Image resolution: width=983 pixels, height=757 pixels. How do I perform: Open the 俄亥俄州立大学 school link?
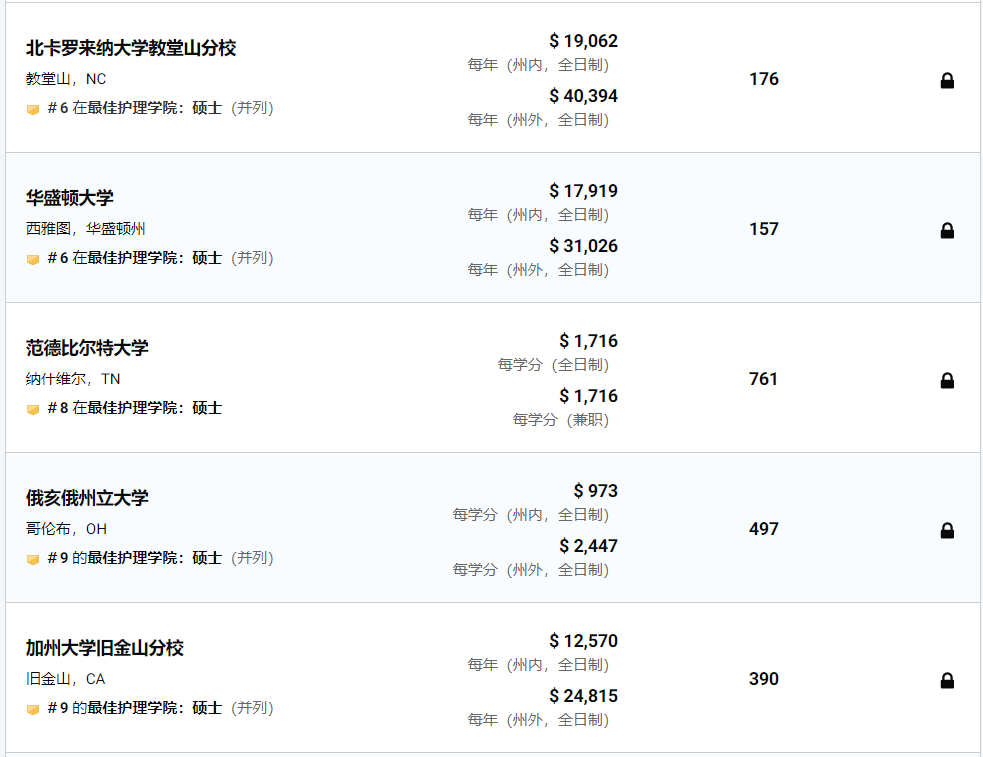[x=87, y=498]
